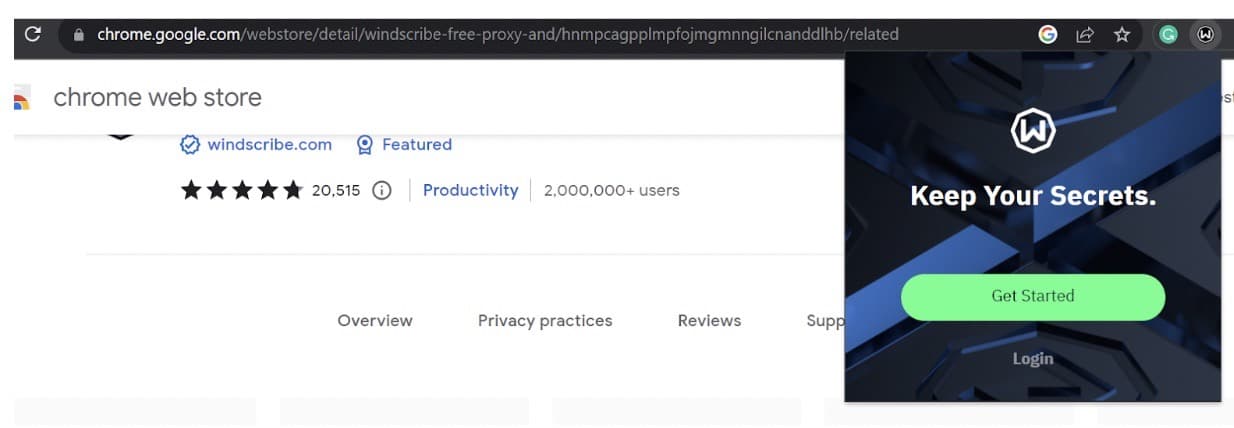Click the share page icon
The image size is (1234, 428).
coord(1085,35)
